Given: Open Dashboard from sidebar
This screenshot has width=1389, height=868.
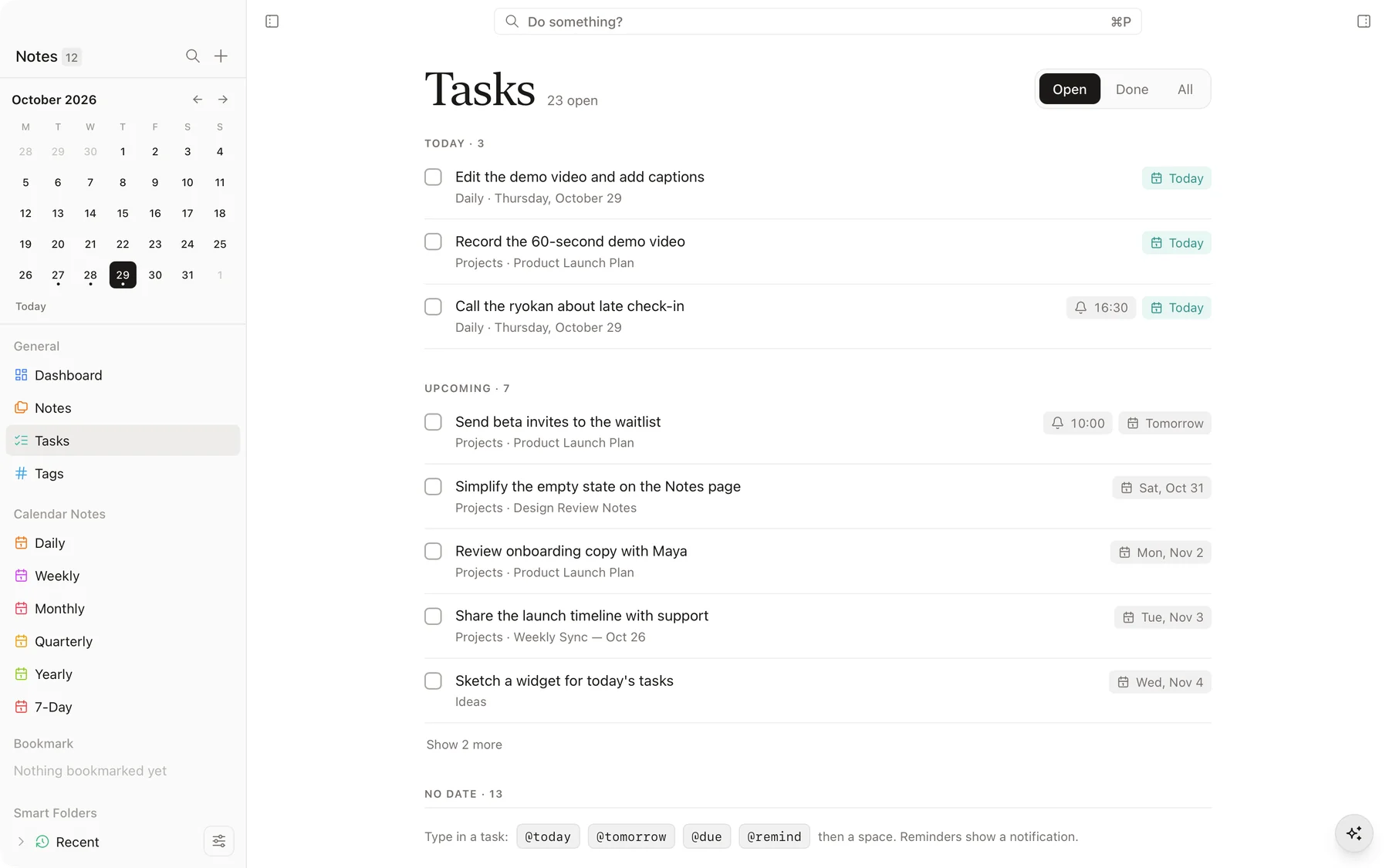Looking at the screenshot, I should [x=123, y=375].
